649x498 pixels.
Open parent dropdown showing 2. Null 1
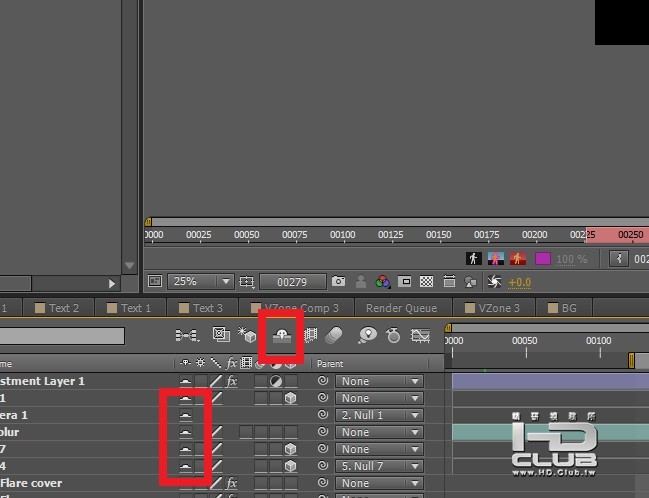coord(379,415)
